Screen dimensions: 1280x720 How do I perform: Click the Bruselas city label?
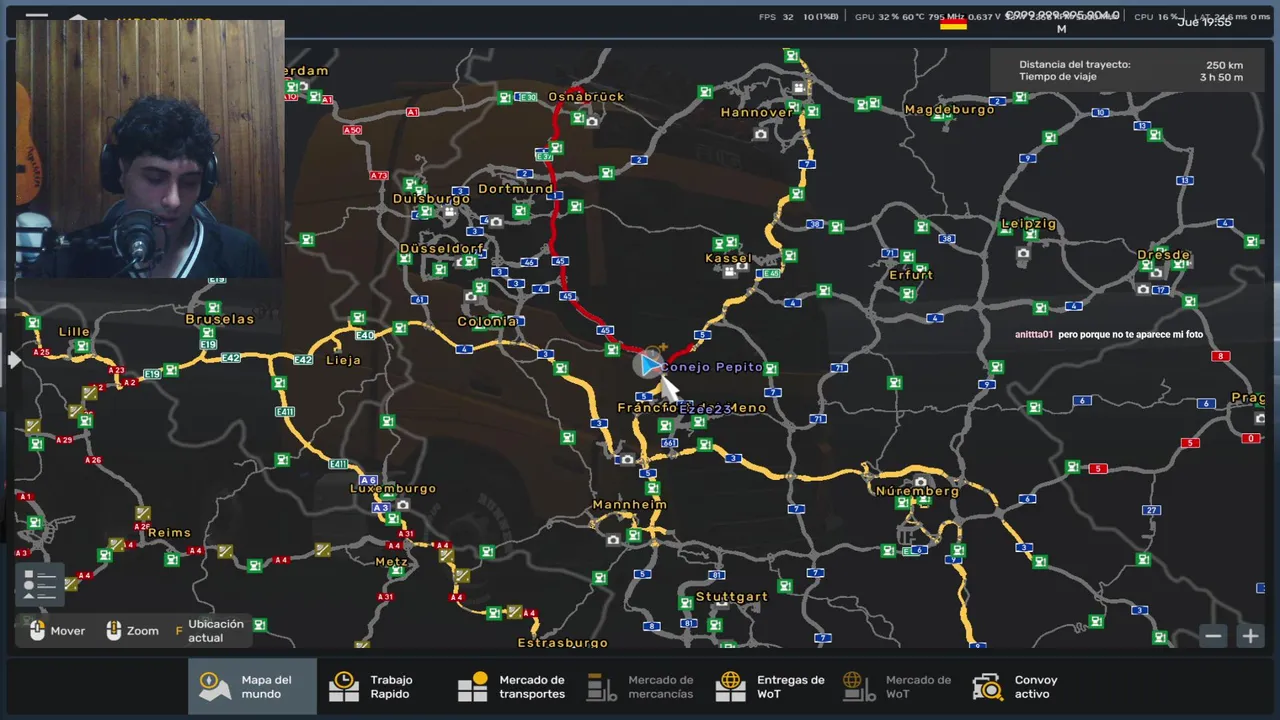point(220,320)
